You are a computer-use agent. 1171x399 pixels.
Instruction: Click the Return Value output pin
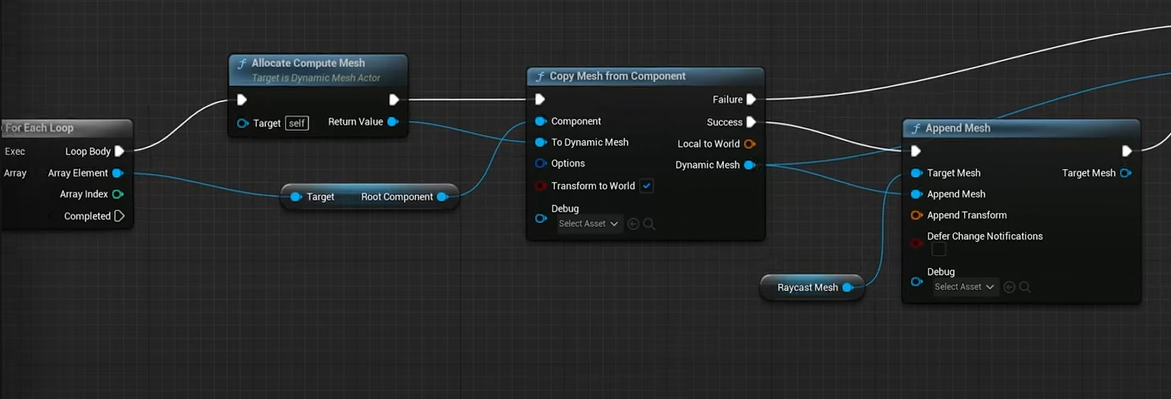pyautogui.click(x=393, y=122)
